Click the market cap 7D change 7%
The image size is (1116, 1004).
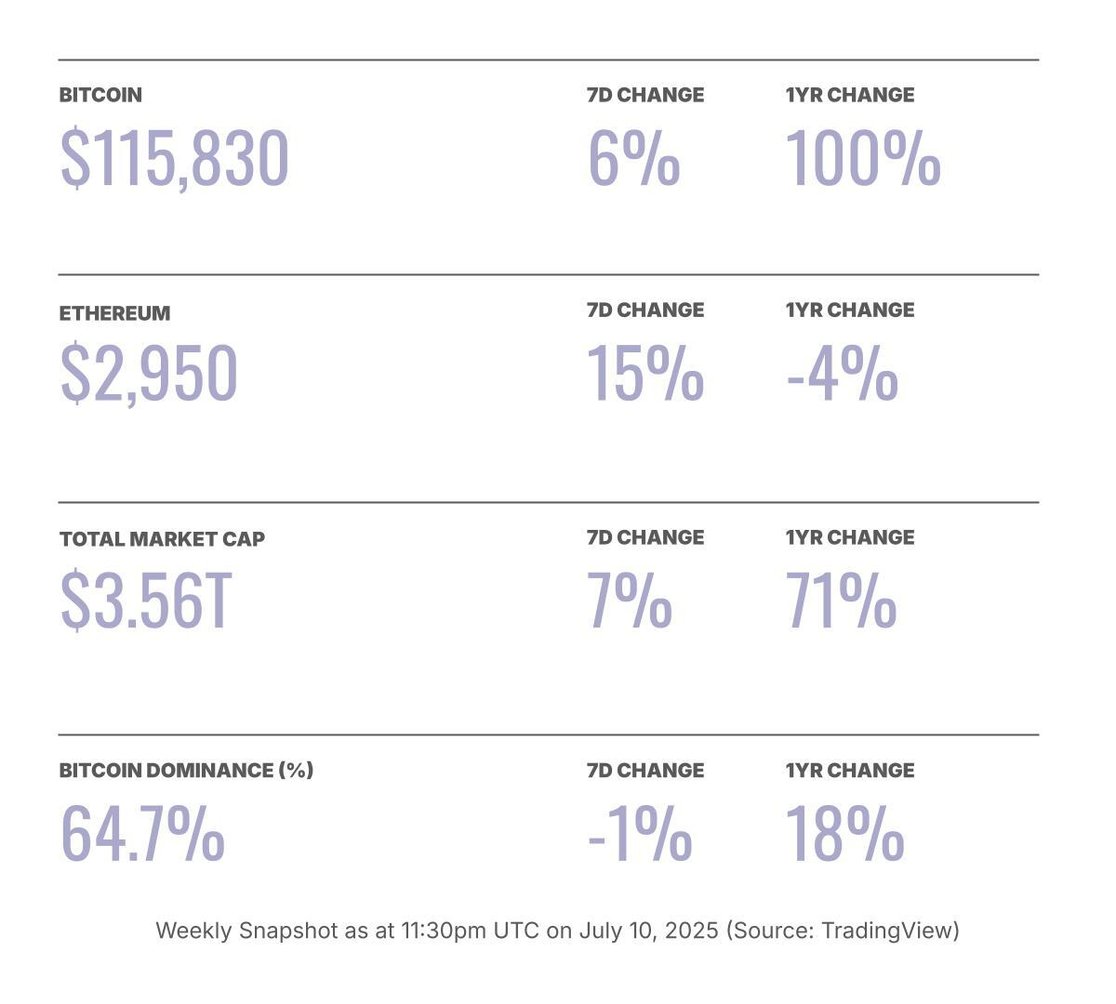629,601
